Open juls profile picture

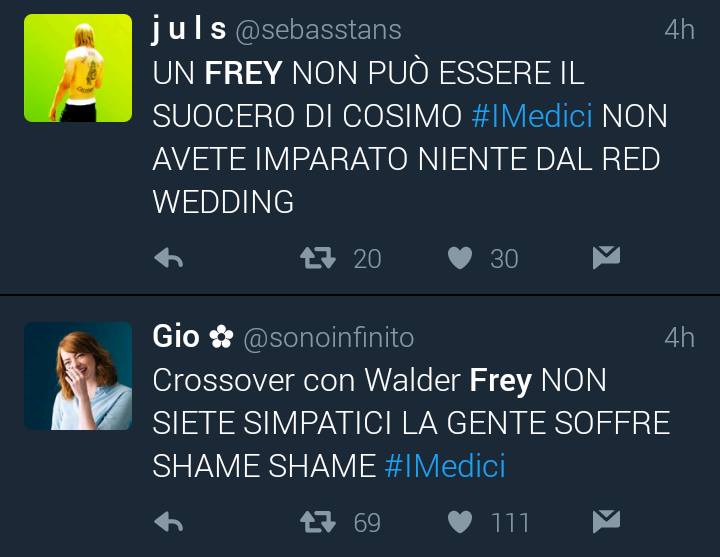[x=78, y=68]
